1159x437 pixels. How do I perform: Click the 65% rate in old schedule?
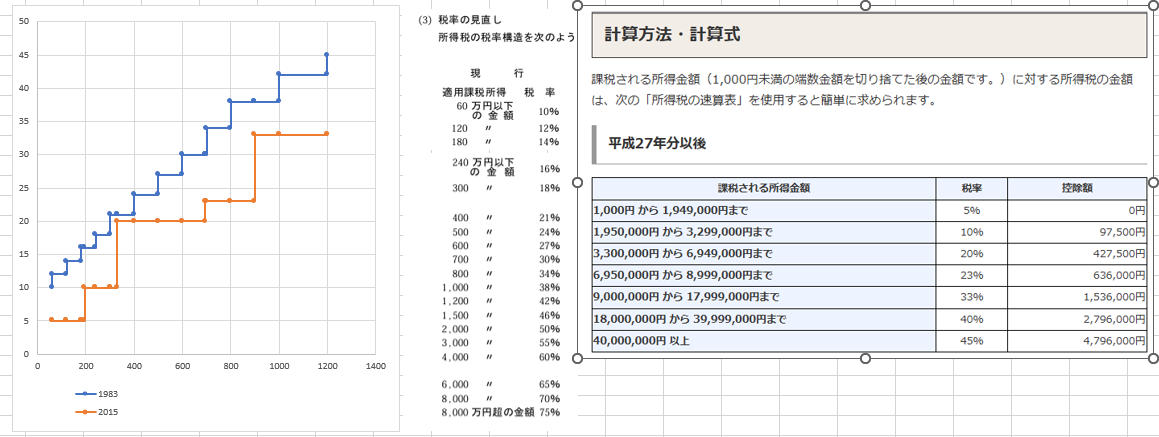549,385
